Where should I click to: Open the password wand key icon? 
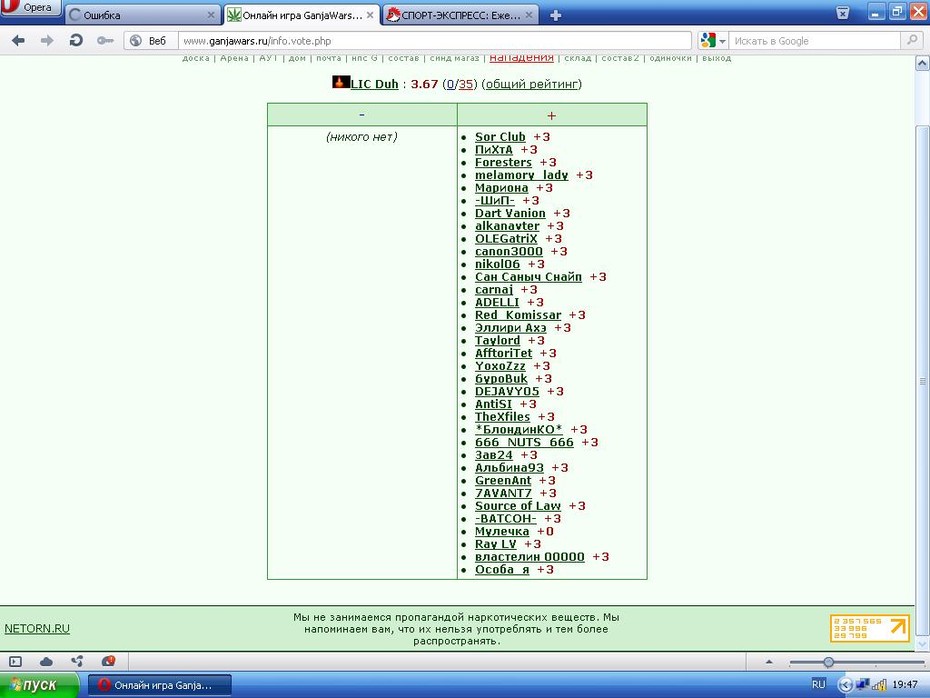[105, 40]
